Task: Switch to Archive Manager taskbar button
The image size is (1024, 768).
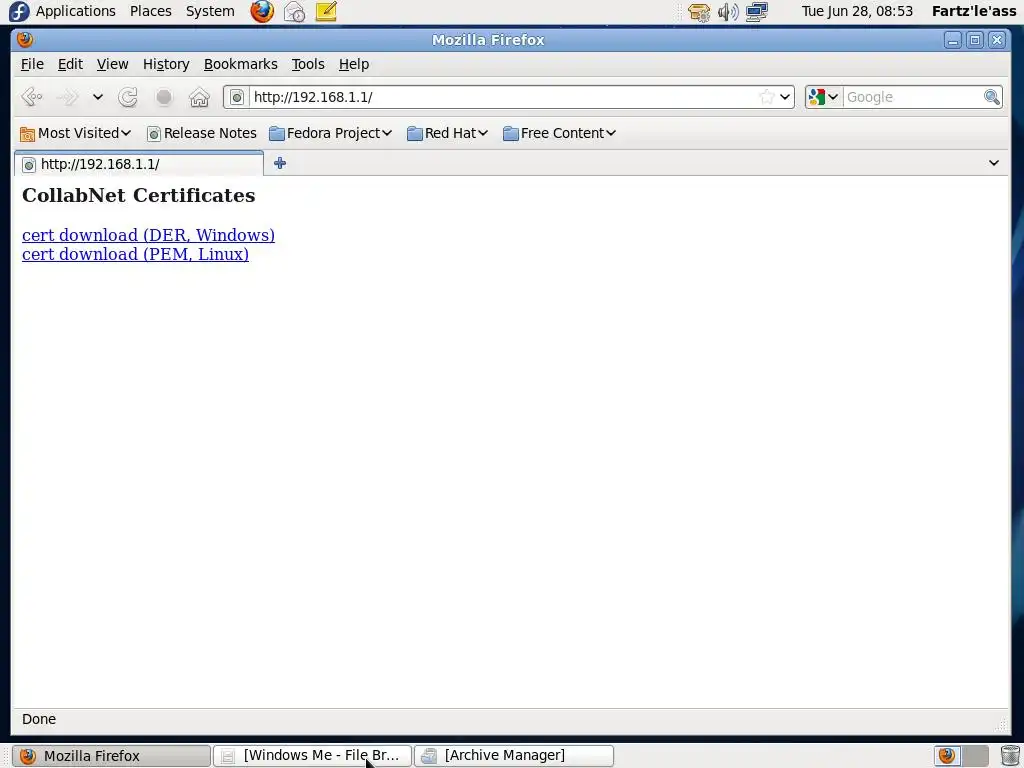Action: click(x=514, y=756)
